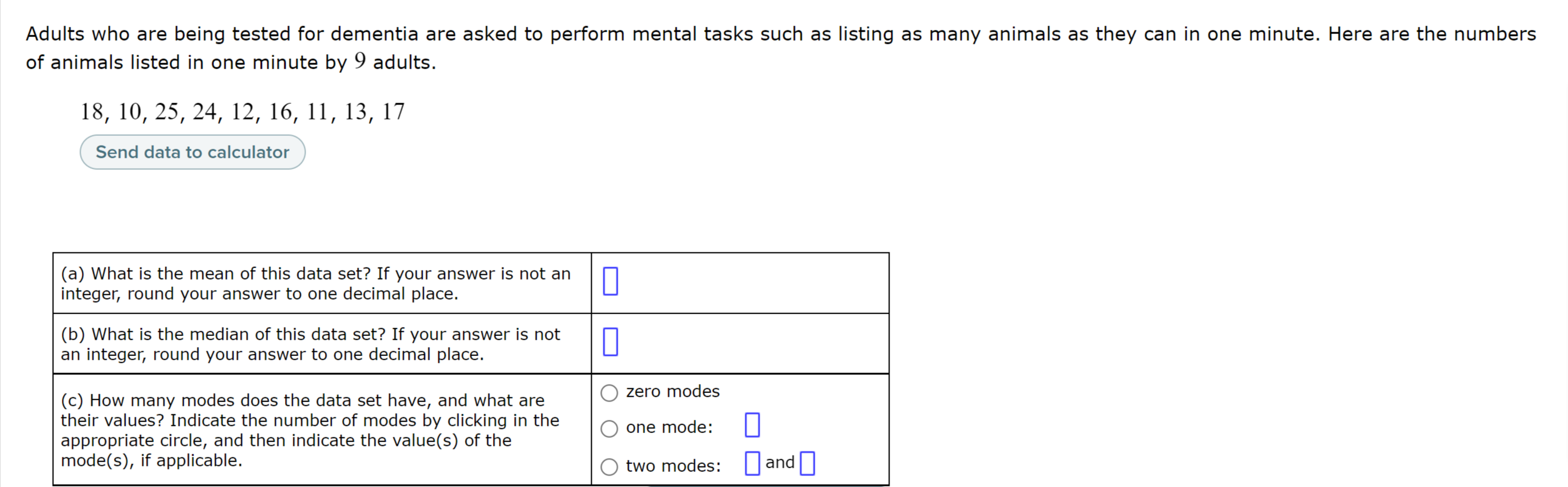Select the two modes radio button
Viewport: 1568px width, 487px height.
[609, 466]
